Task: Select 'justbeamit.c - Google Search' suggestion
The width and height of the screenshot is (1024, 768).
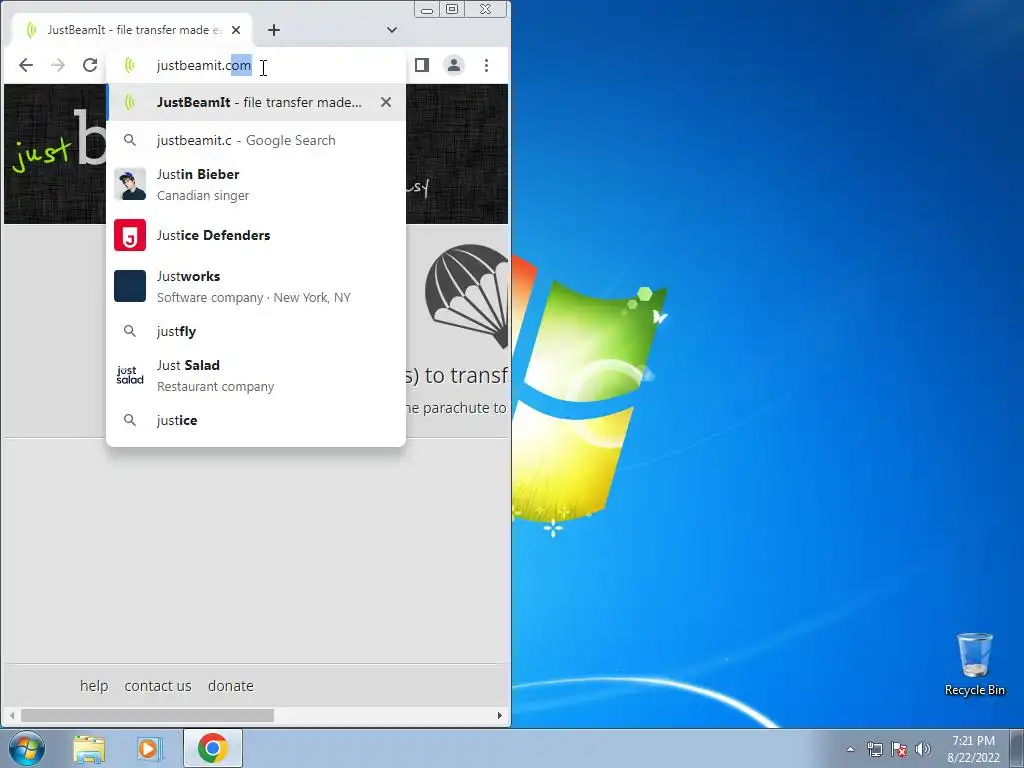Action: point(255,140)
